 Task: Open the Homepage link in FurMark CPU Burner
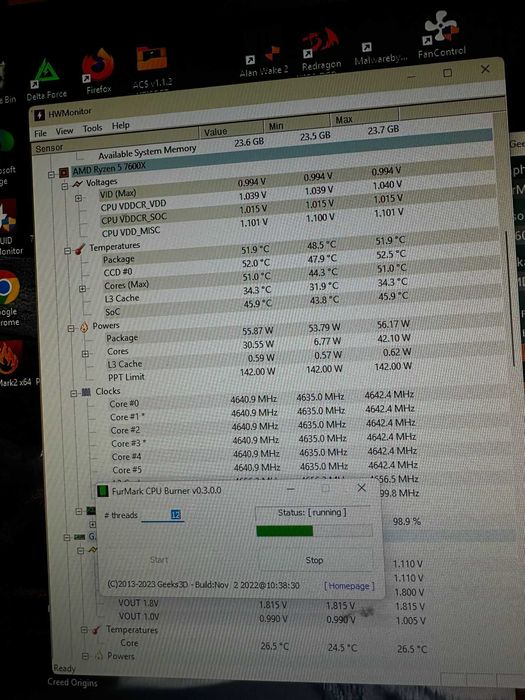349,586
